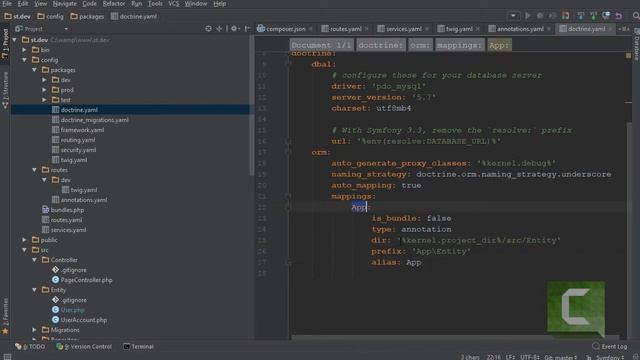Collapse the routes folder

pos(35,170)
